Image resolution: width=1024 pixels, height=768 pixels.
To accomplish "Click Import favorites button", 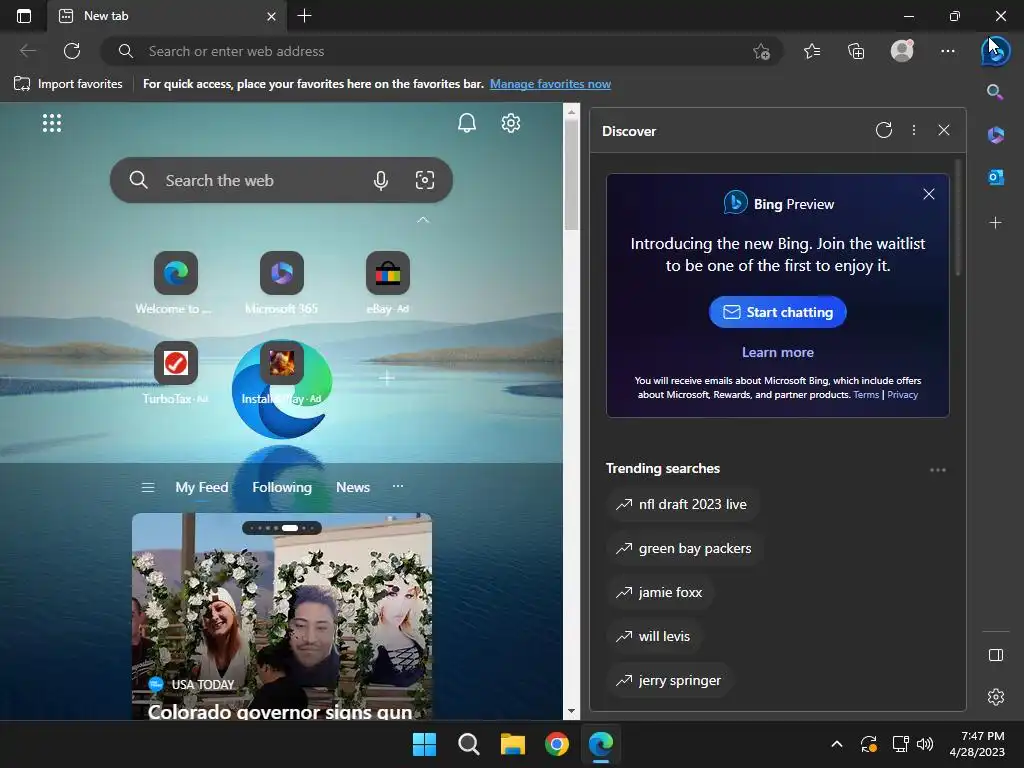I will [68, 84].
